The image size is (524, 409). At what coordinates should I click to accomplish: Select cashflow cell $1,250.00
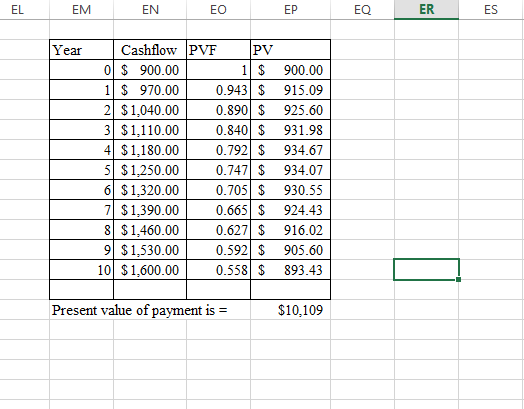point(150,170)
